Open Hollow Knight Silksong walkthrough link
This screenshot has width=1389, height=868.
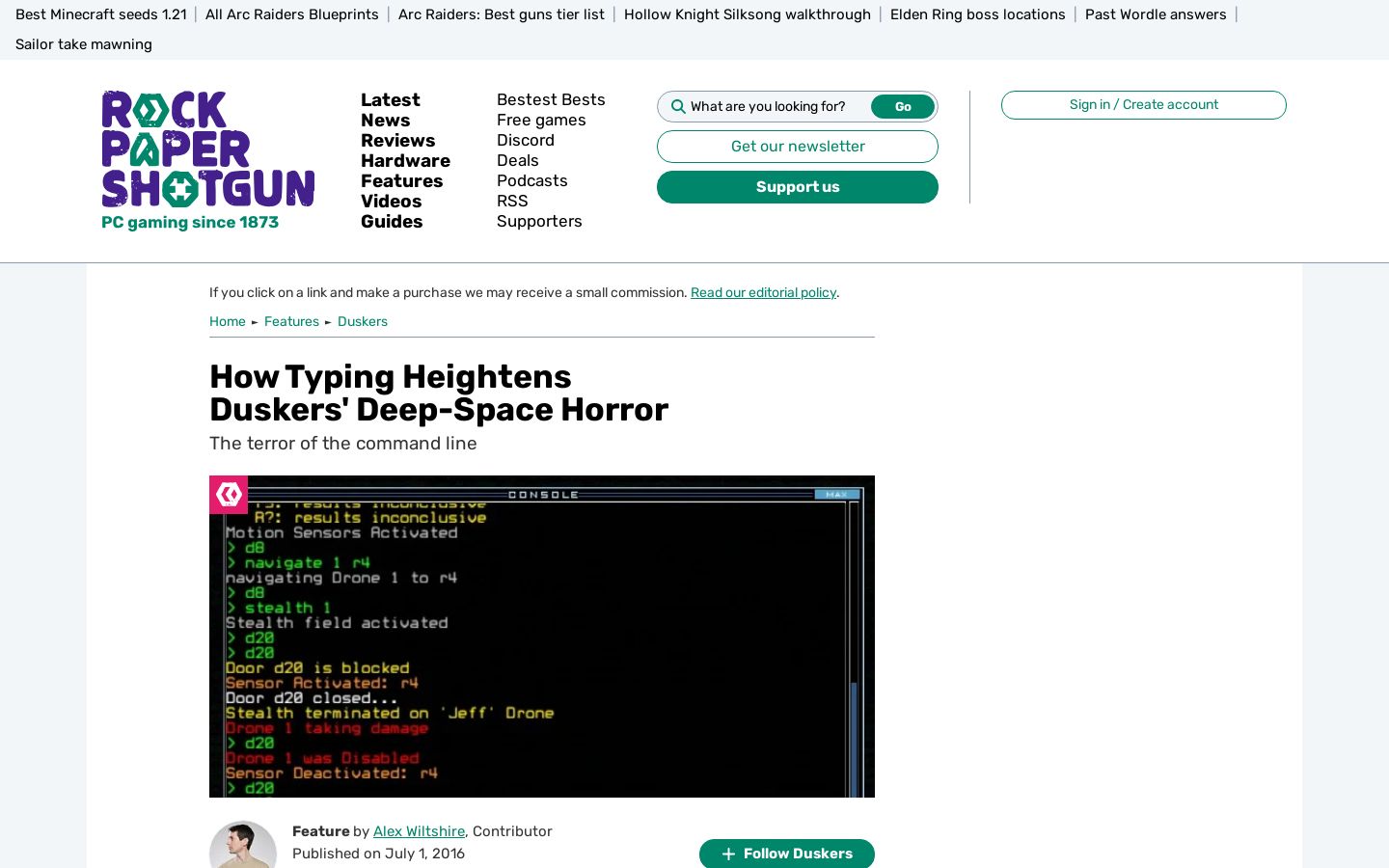pos(748,14)
